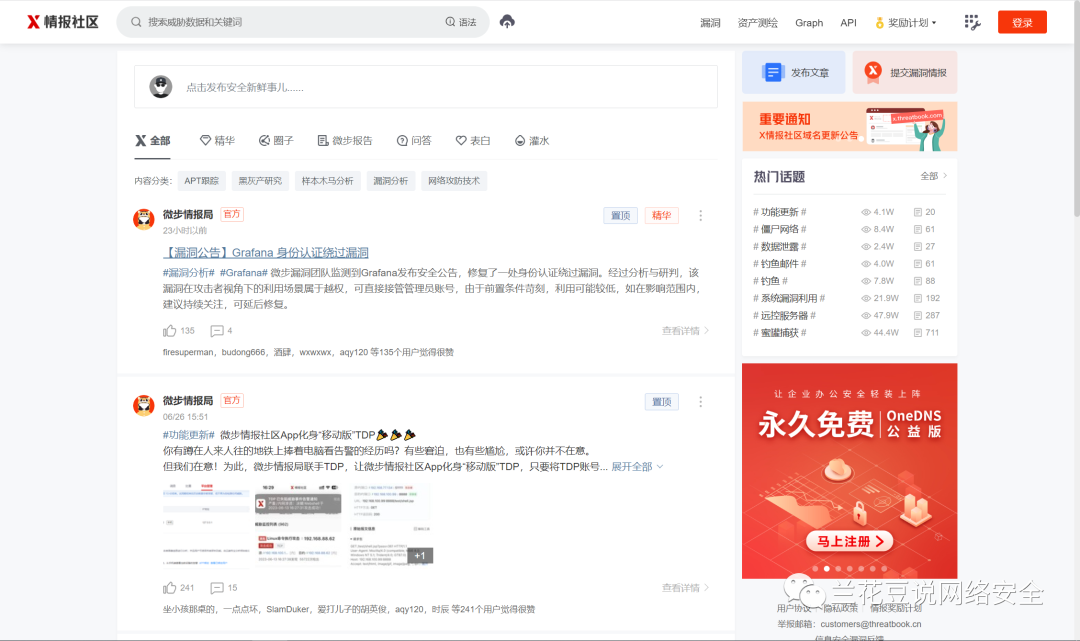Click the red 登录 button
1080x641 pixels.
(x=1022, y=22)
